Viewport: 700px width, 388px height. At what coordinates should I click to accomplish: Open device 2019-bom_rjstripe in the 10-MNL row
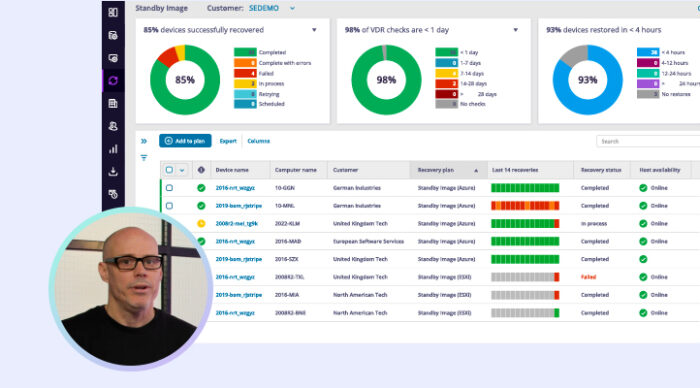239,206
